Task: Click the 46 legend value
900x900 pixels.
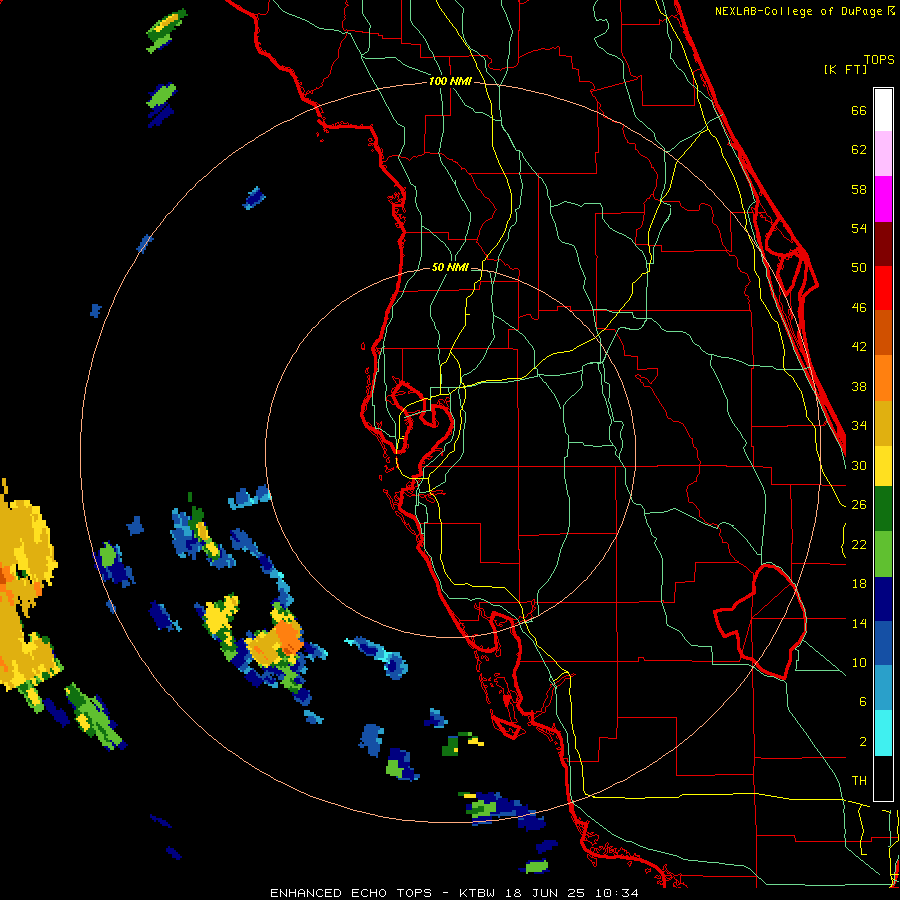Action: [x=859, y=308]
